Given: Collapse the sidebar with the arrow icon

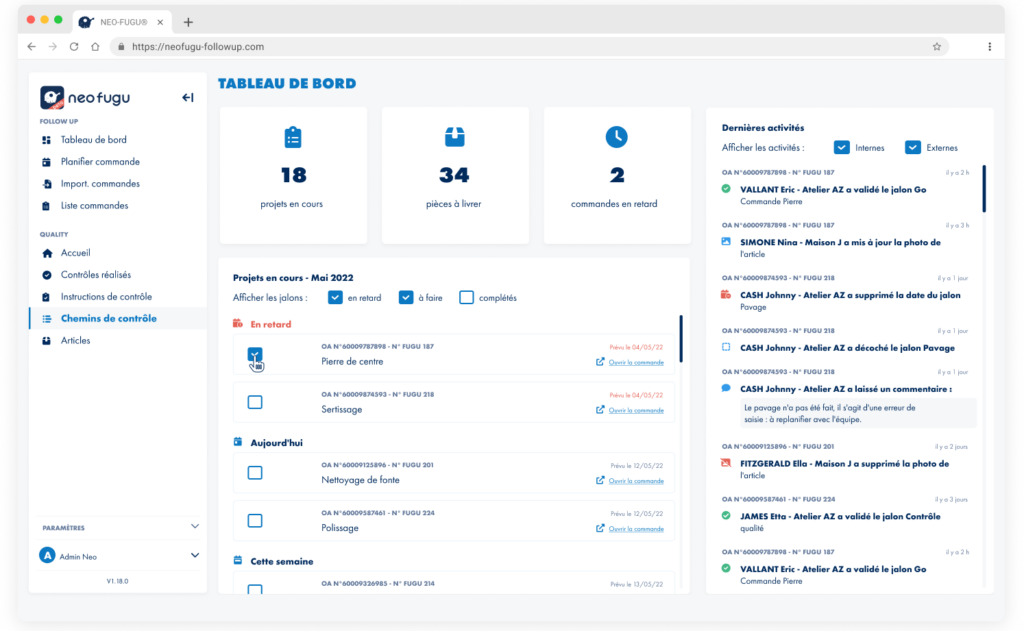Looking at the screenshot, I should pyautogui.click(x=188, y=97).
